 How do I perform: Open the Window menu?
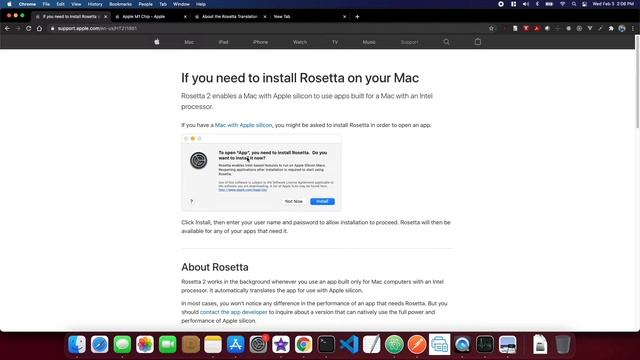(x=181, y=4)
